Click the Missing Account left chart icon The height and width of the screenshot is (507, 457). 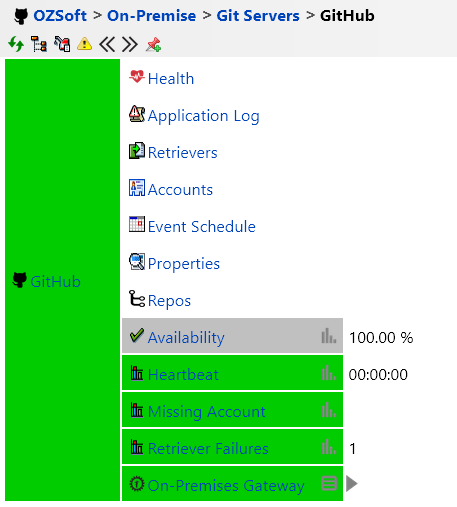[137, 410]
